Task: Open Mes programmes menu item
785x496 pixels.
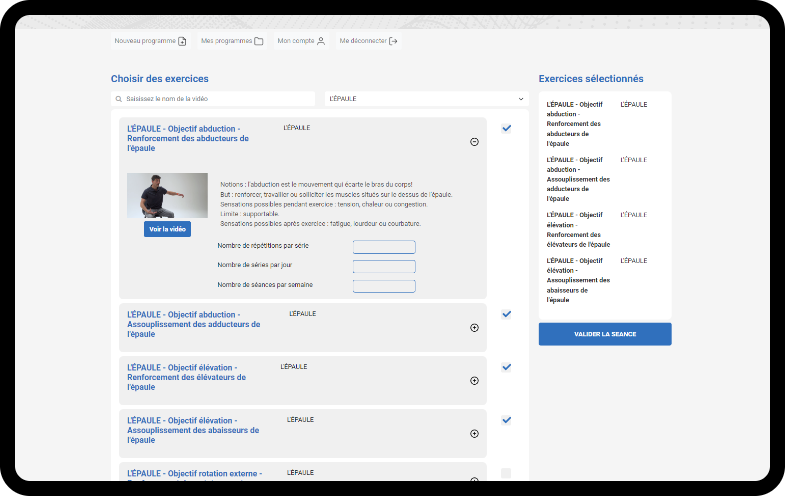Action: [231, 41]
